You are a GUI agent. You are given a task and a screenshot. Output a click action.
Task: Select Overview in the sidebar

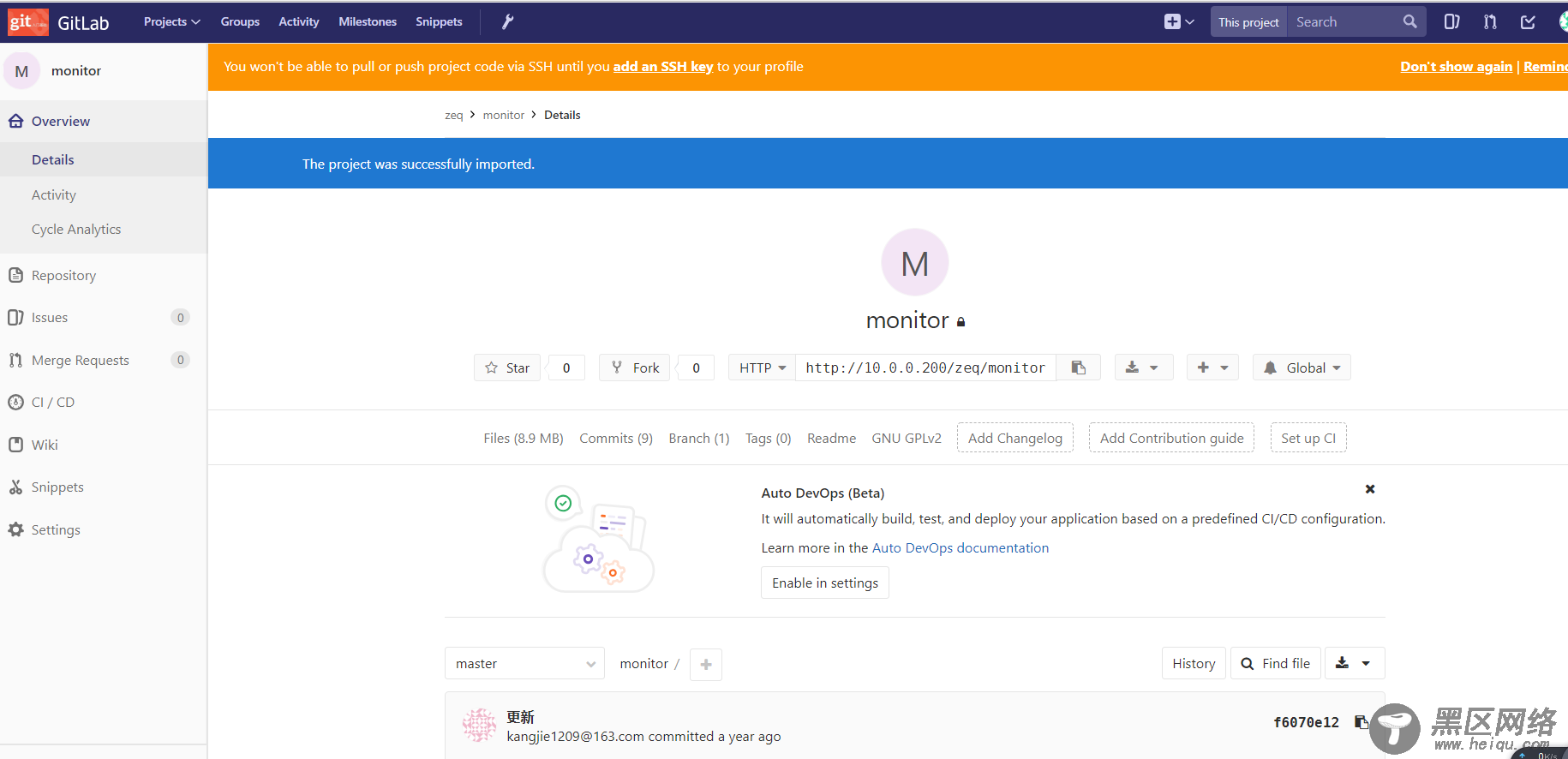tap(104, 122)
